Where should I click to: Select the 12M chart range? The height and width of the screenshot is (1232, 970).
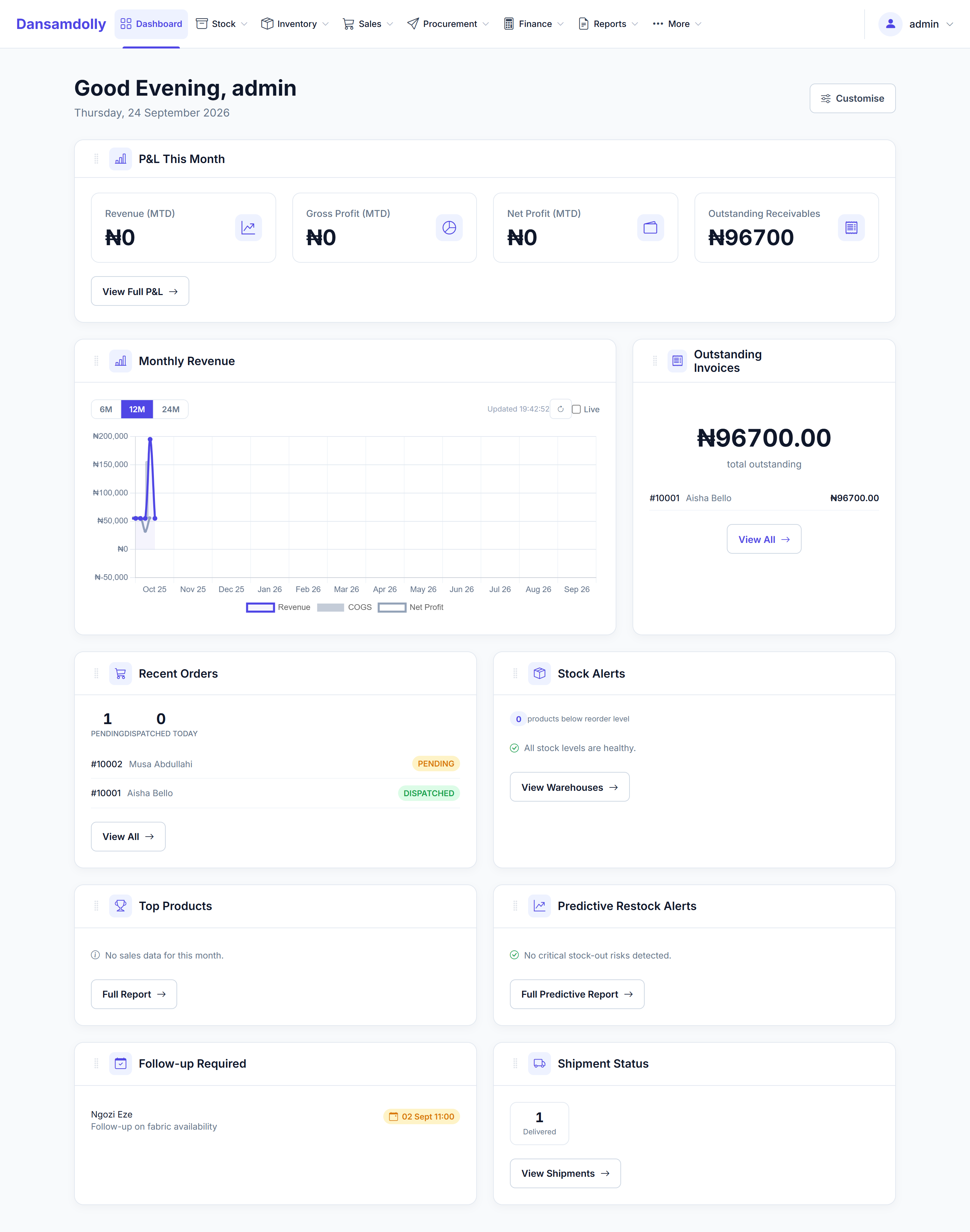(137, 409)
